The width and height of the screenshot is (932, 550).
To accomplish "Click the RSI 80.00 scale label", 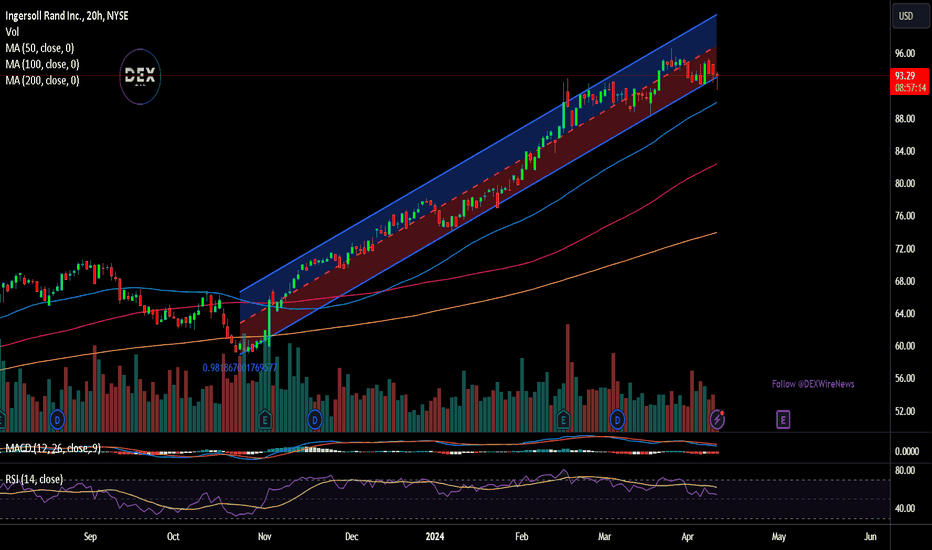I will tap(905, 470).
